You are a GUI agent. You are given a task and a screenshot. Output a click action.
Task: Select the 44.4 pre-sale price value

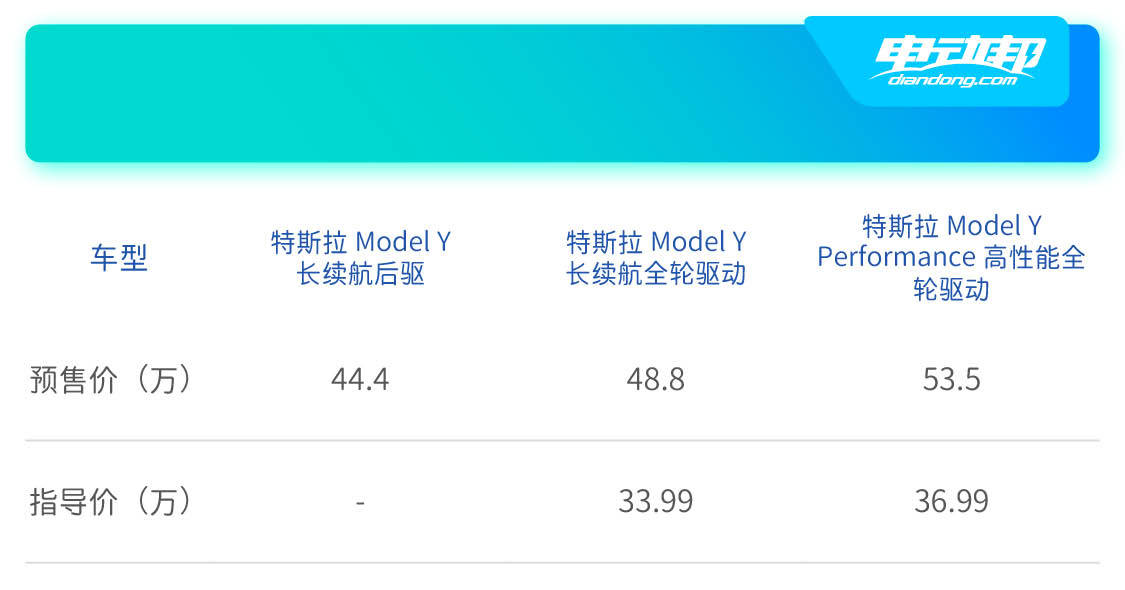tap(360, 380)
